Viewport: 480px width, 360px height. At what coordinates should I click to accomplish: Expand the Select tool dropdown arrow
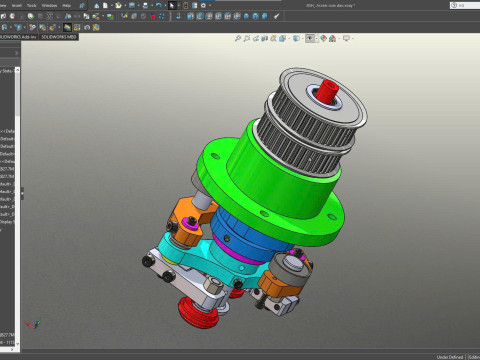[x=178, y=6]
